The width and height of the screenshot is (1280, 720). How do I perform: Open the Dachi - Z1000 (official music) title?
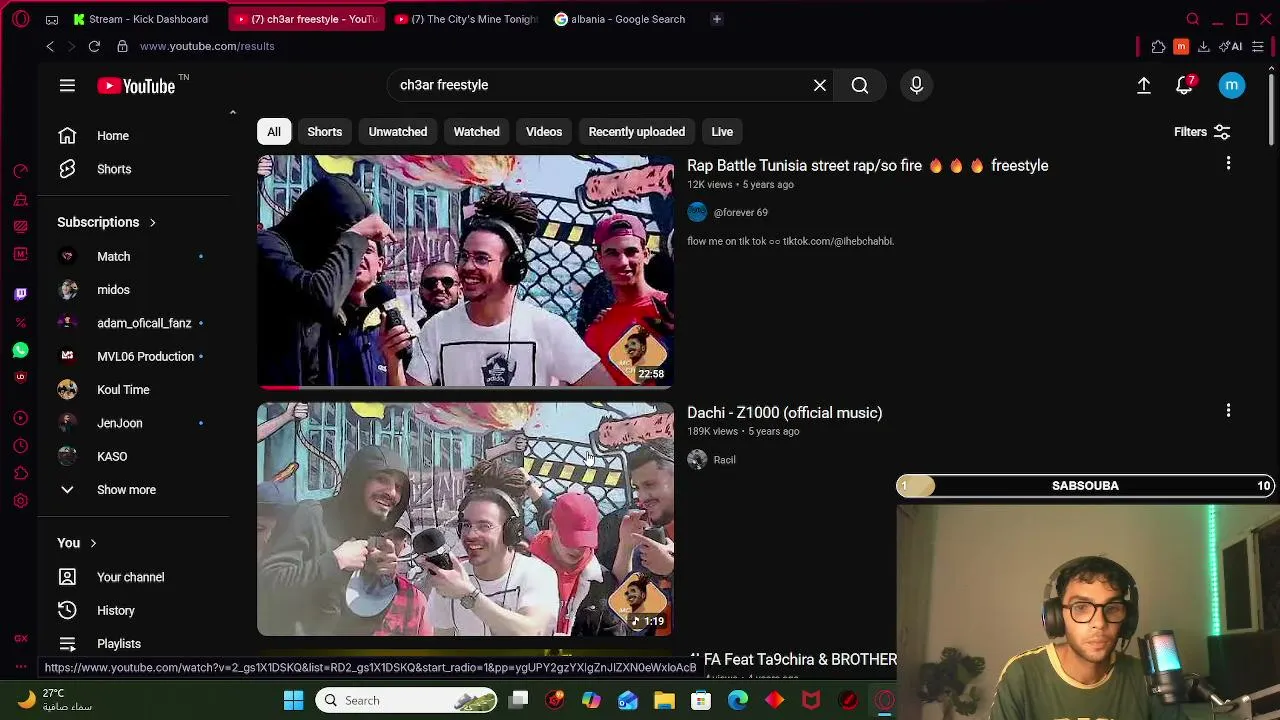pyautogui.click(x=785, y=413)
